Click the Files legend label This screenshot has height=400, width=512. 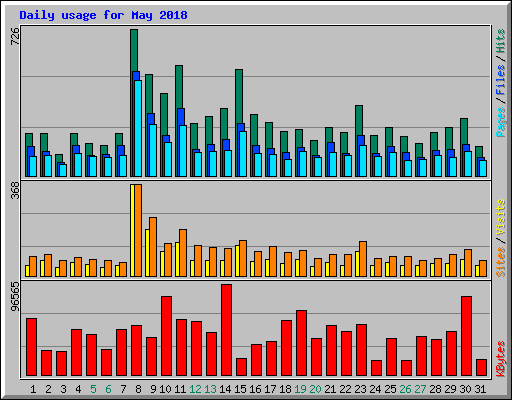(x=501, y=80)
